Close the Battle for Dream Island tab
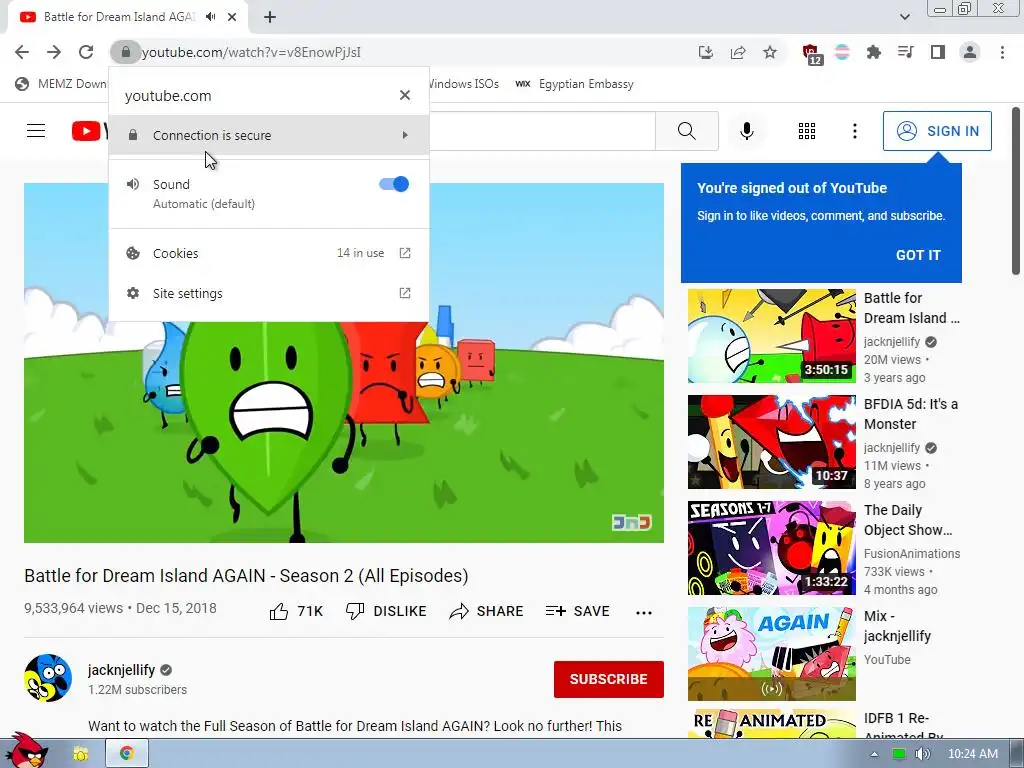This screenshot has width=1024, height=768. pos(232,17)
